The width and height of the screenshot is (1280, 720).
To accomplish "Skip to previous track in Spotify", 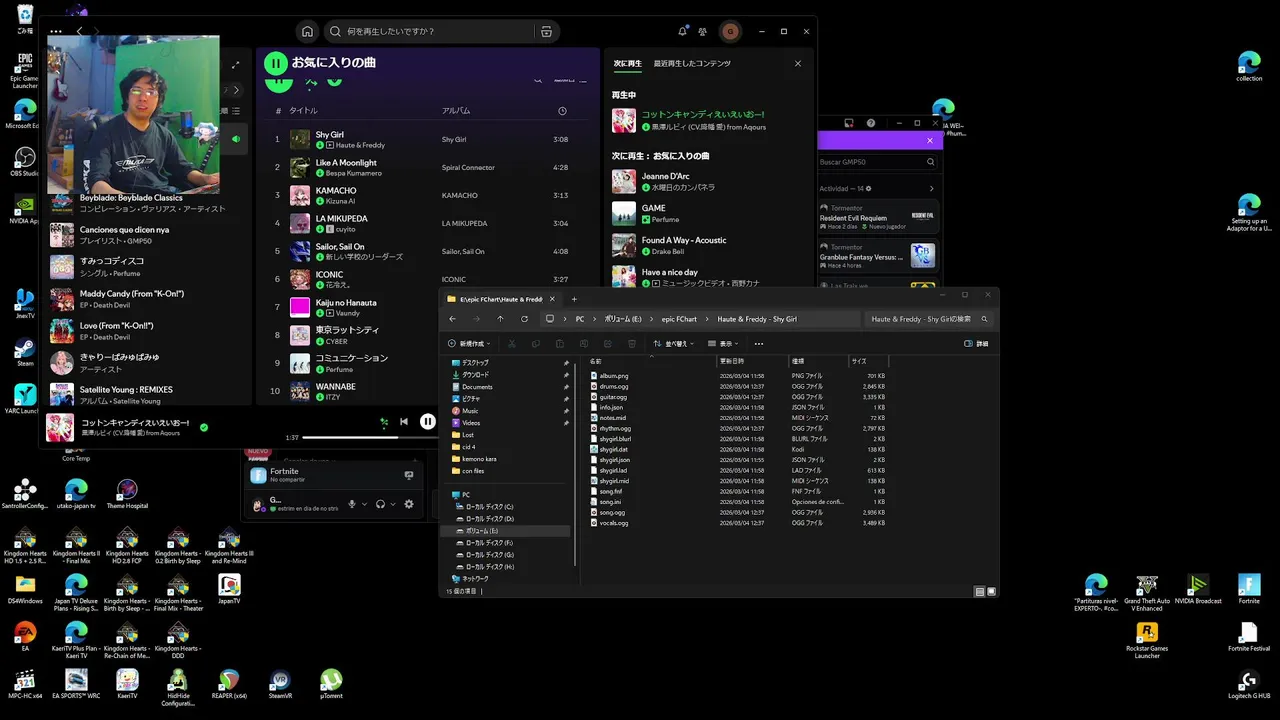I will click(404, 422).
